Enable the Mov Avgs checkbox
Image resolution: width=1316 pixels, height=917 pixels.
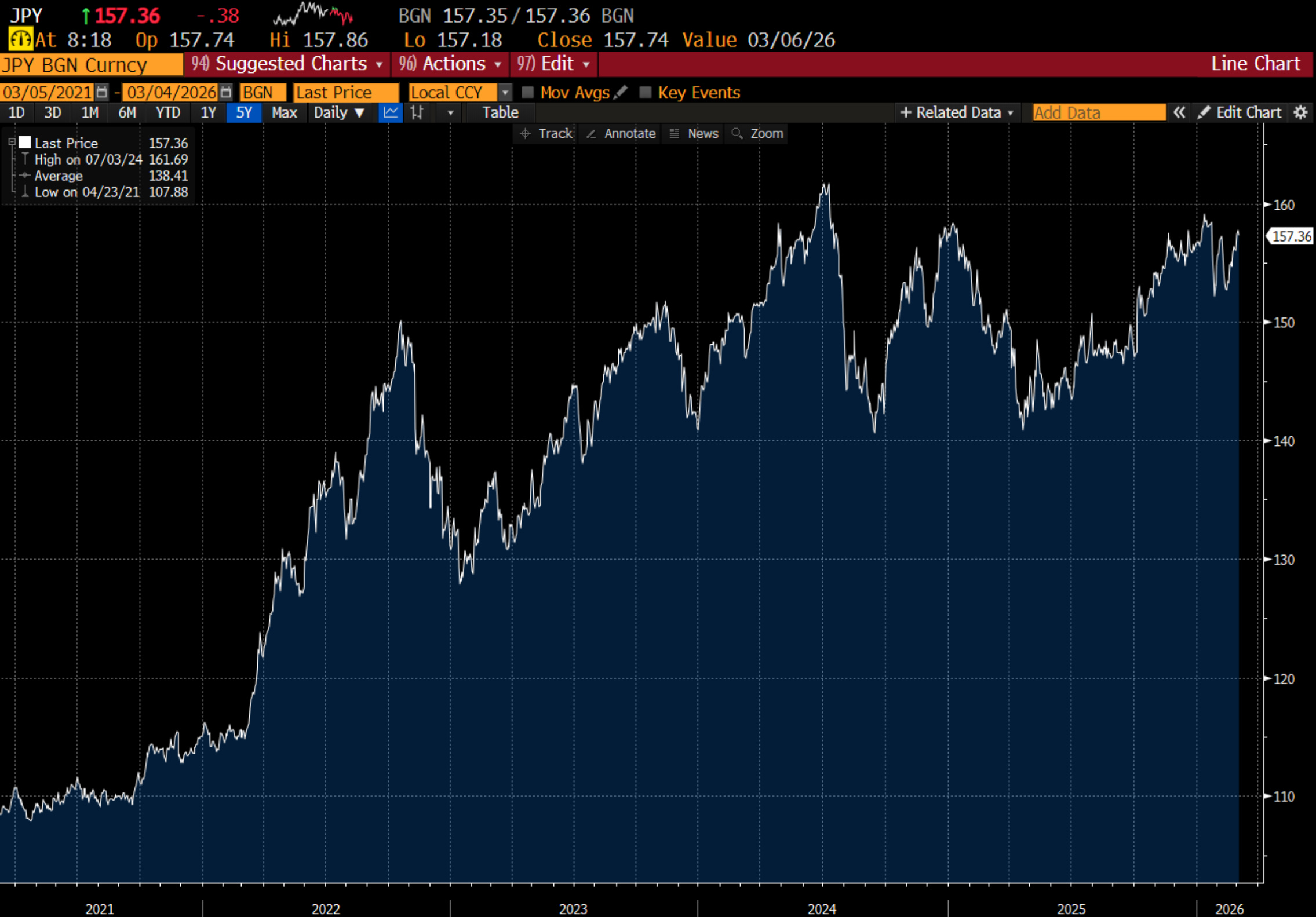pyautogui.click(x=527, y=93)
